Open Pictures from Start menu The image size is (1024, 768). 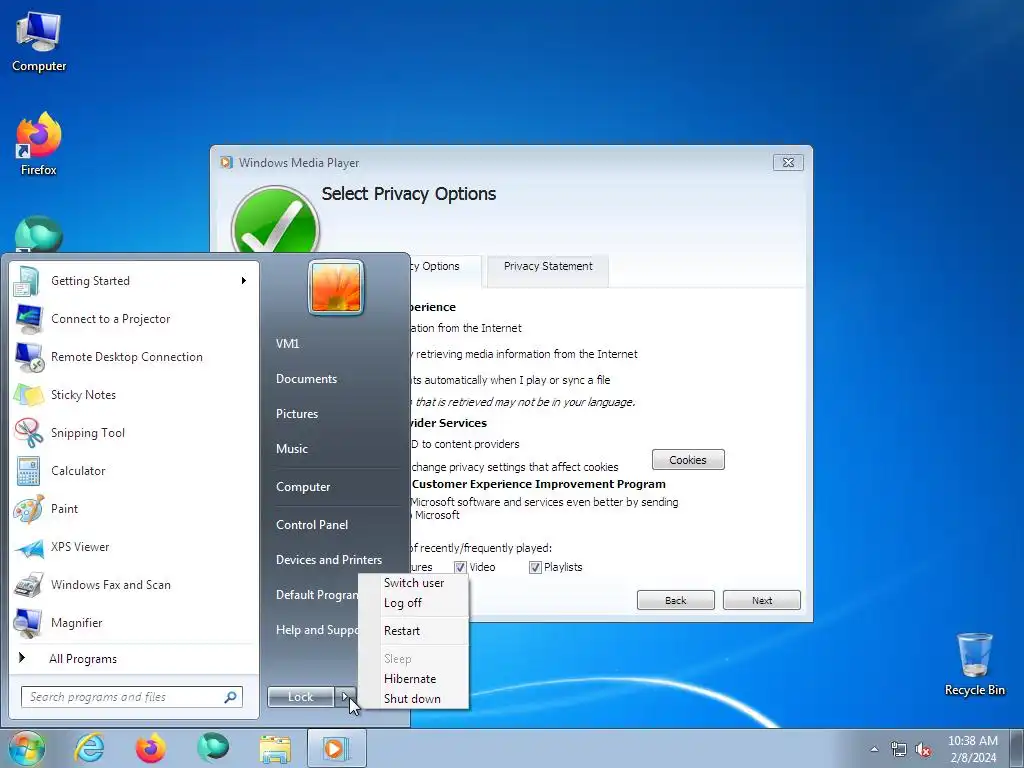click(297, 414)
